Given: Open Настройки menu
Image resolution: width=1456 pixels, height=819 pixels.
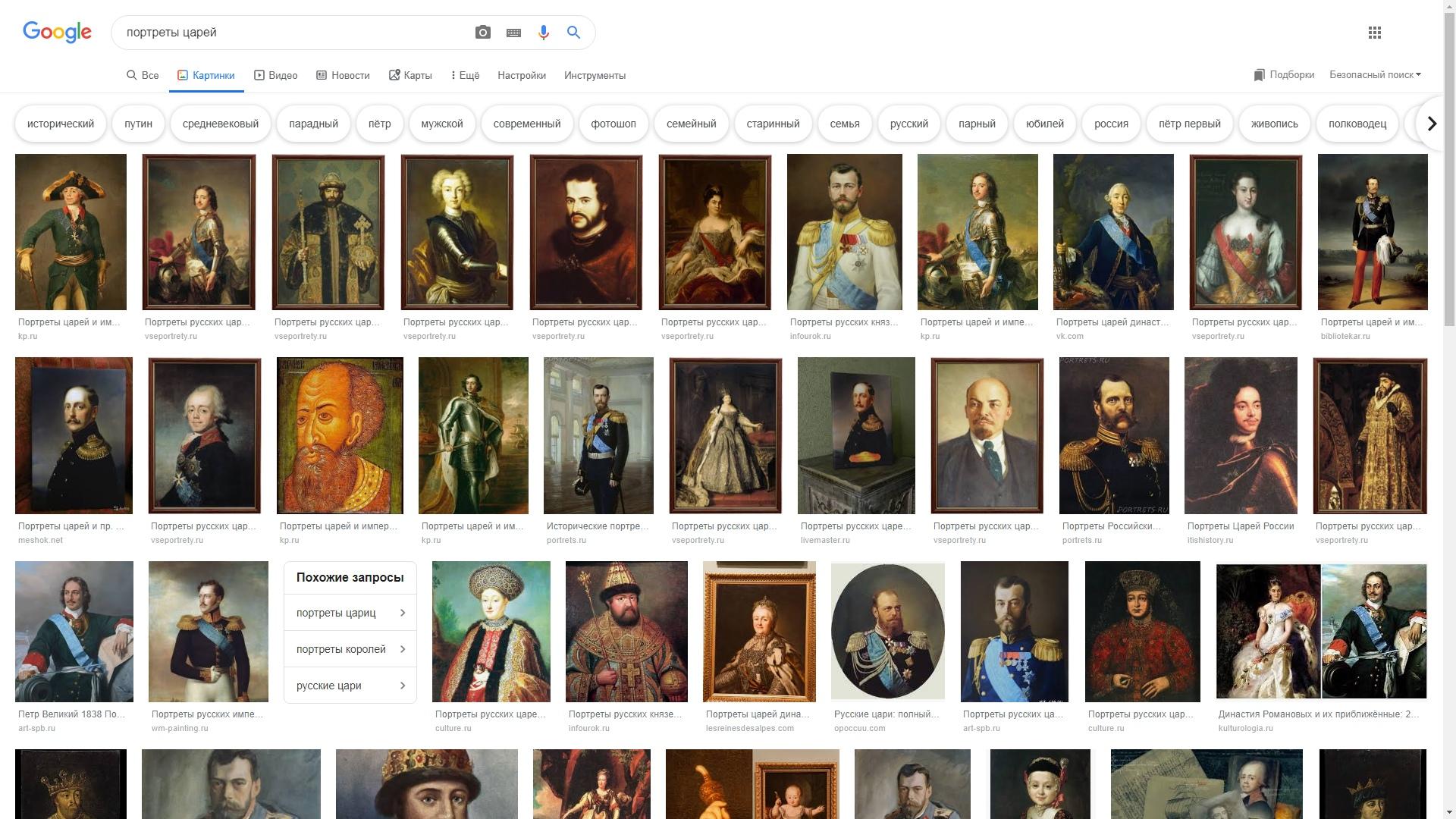Looking at the screenshot, I should (522, 75).
